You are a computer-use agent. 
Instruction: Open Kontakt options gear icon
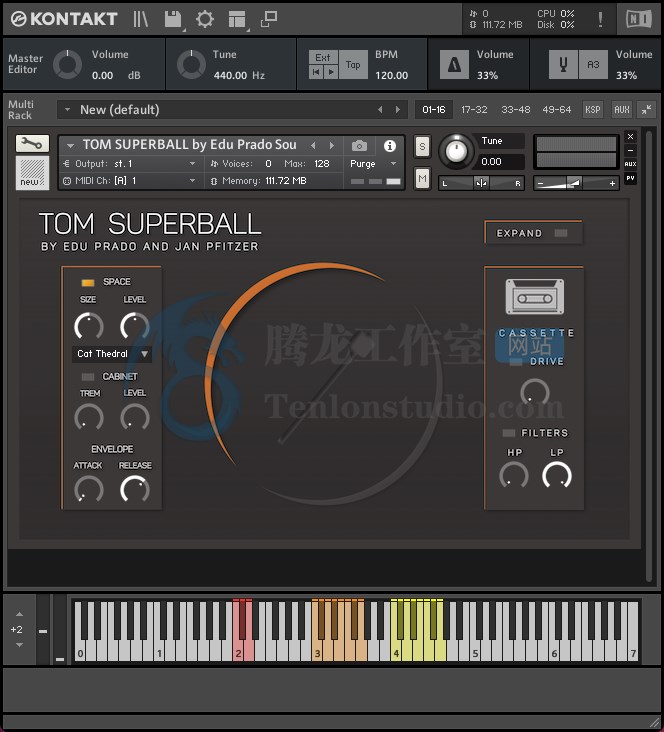tap(205, 19)
